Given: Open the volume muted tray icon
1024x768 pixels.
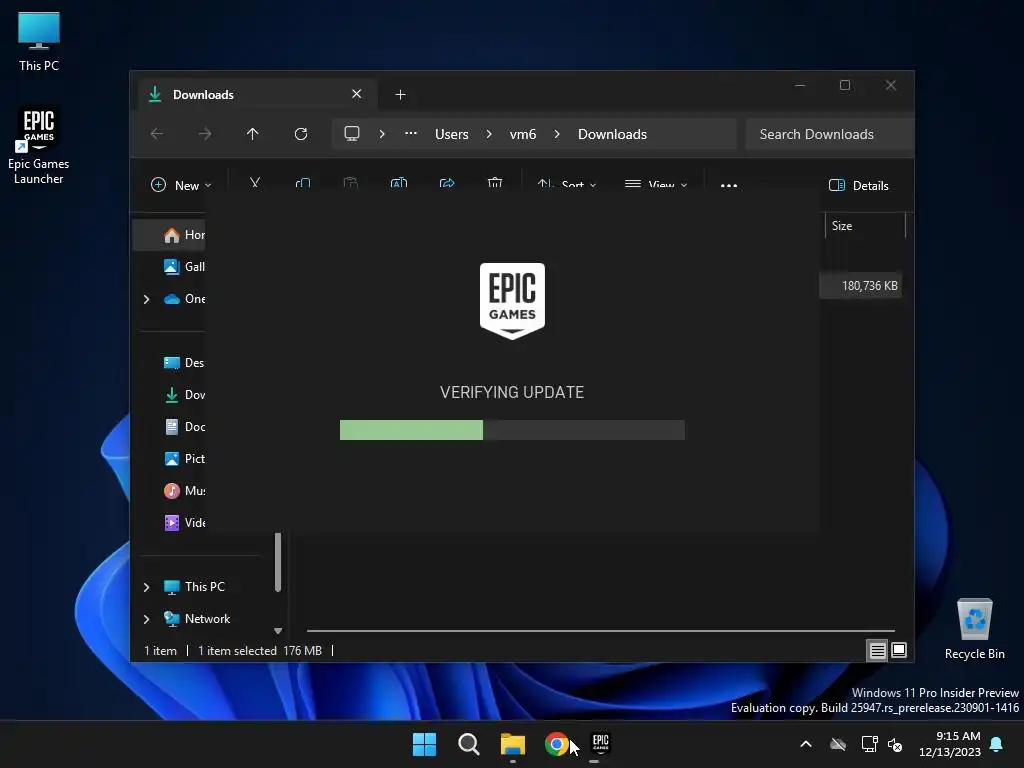Looking at the screenshot, I should coord(895,744).
